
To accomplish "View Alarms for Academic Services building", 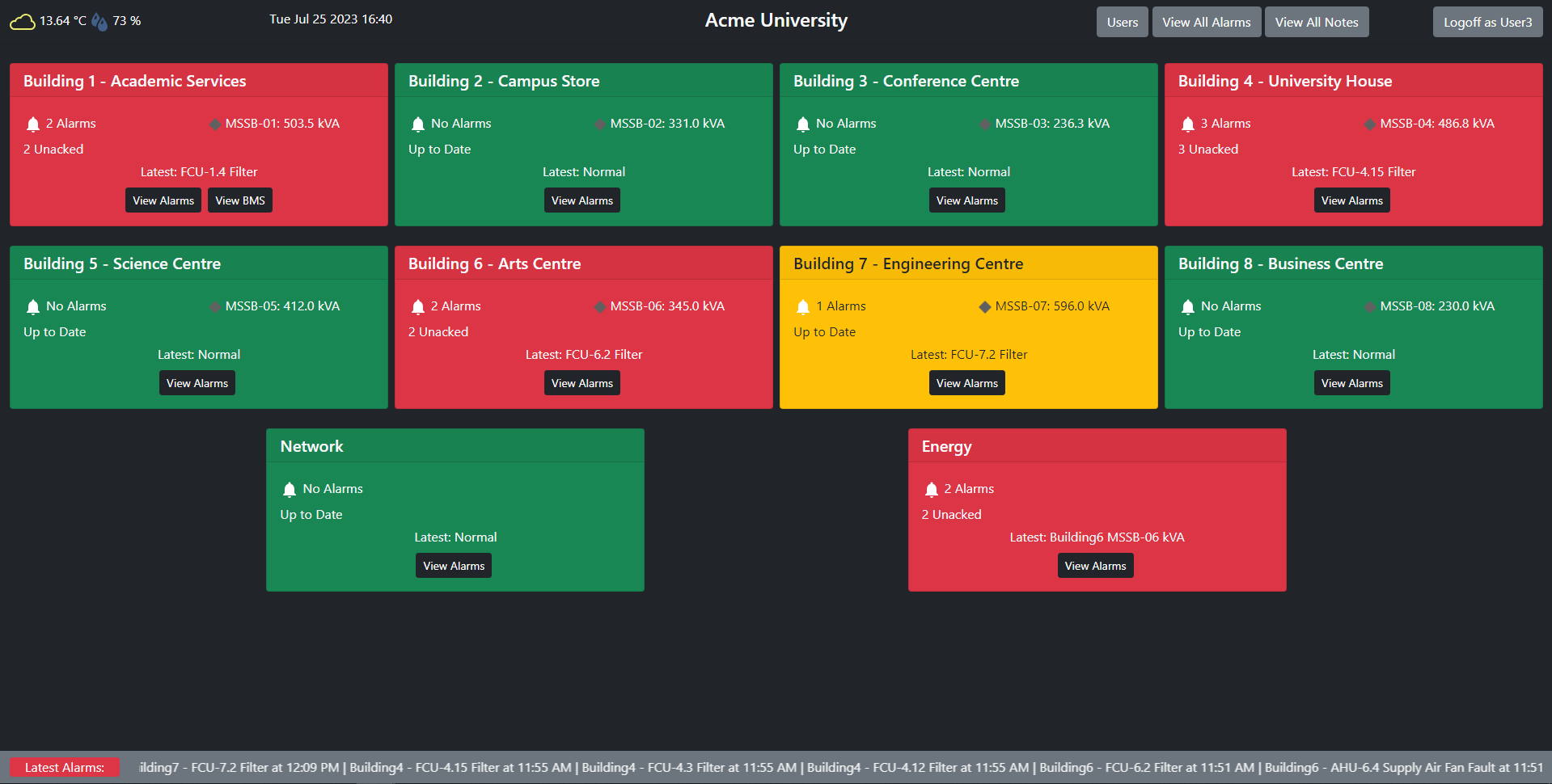I will tap(163, 200).
